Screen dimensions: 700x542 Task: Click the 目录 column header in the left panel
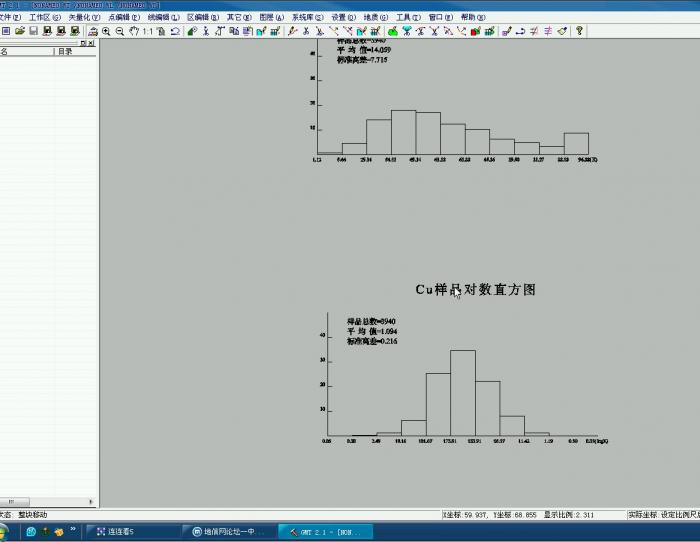66,52
